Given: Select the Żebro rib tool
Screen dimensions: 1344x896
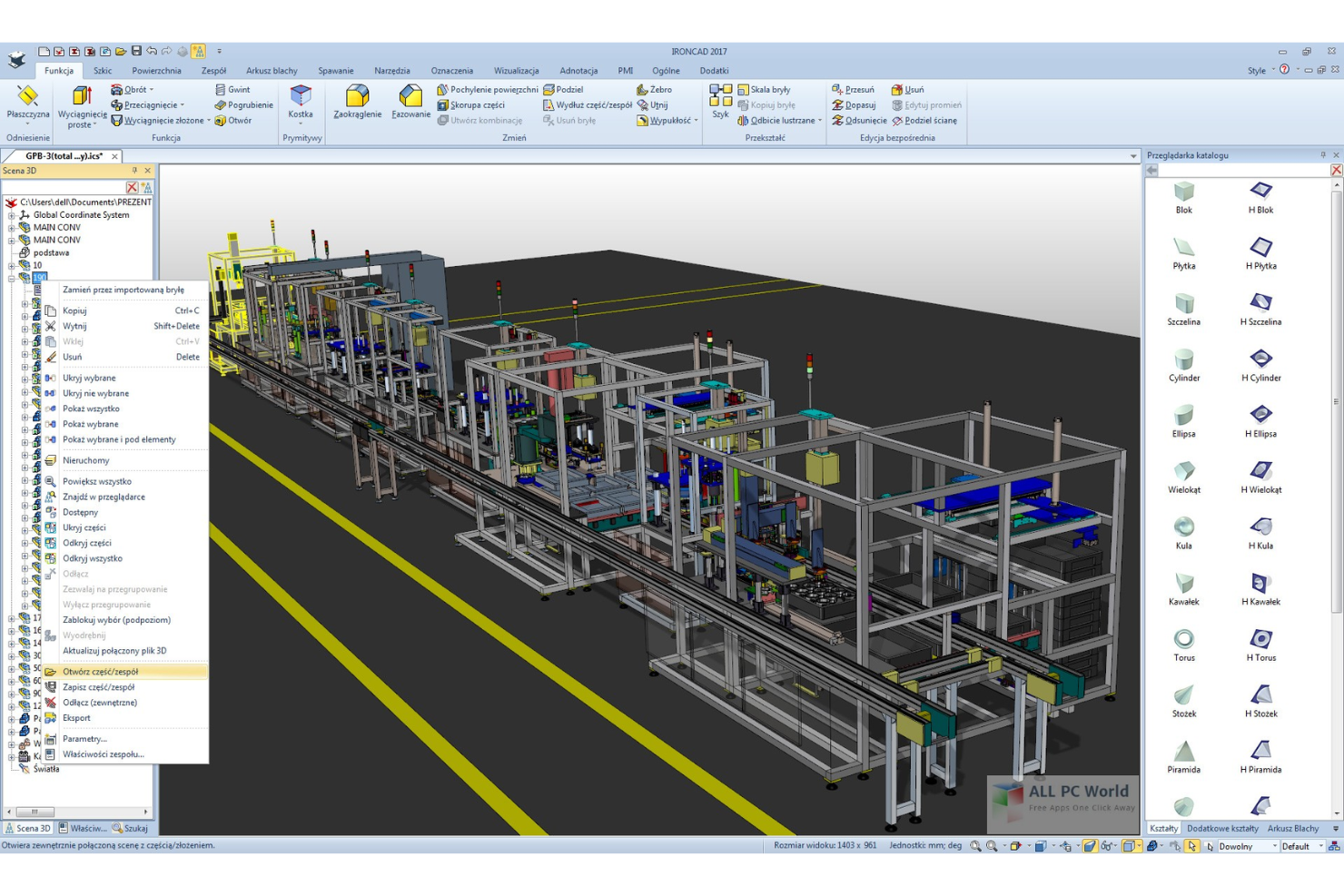Looking at the screenshot, I should (x=654, y=90).
